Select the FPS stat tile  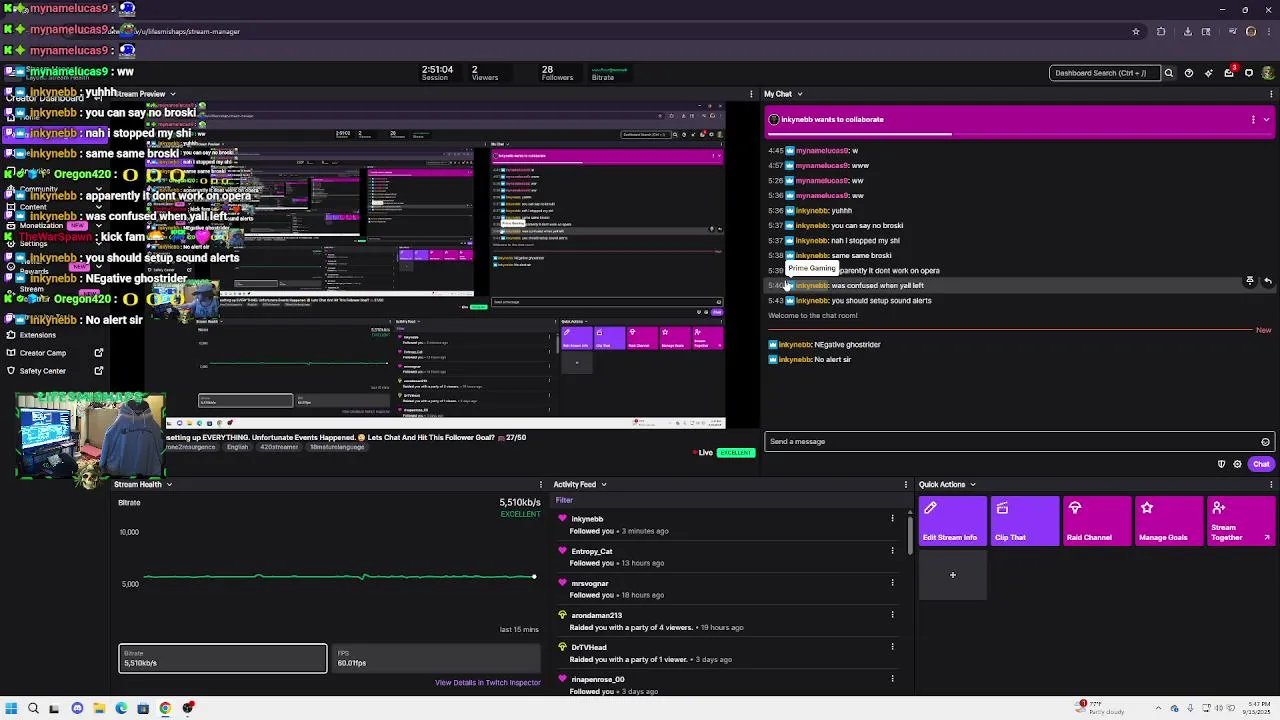point(435,658)
